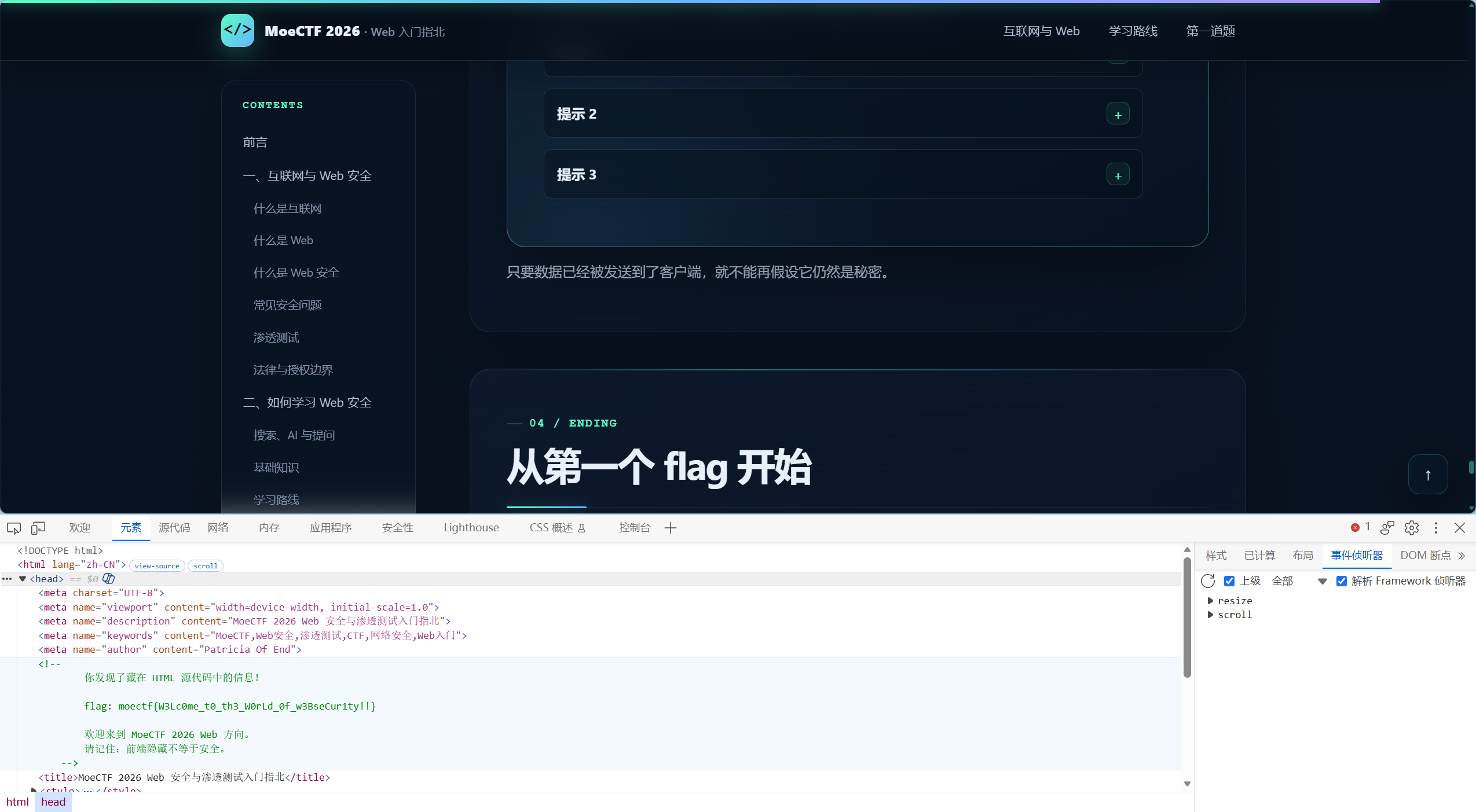Refresh the event listeners list

pos(1208,580)
